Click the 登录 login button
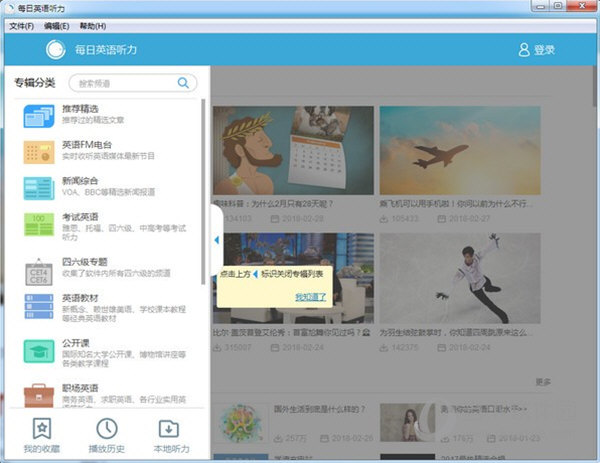600x463 pixels. [536, 50]
